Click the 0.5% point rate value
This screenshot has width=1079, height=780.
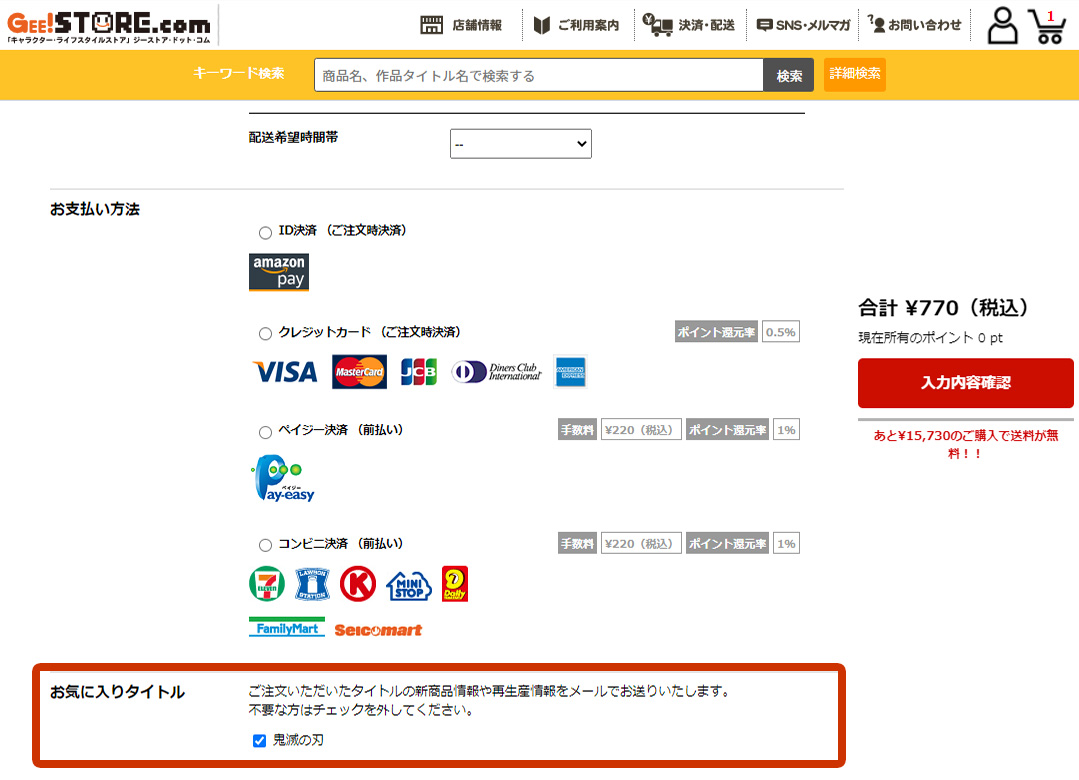781,332
